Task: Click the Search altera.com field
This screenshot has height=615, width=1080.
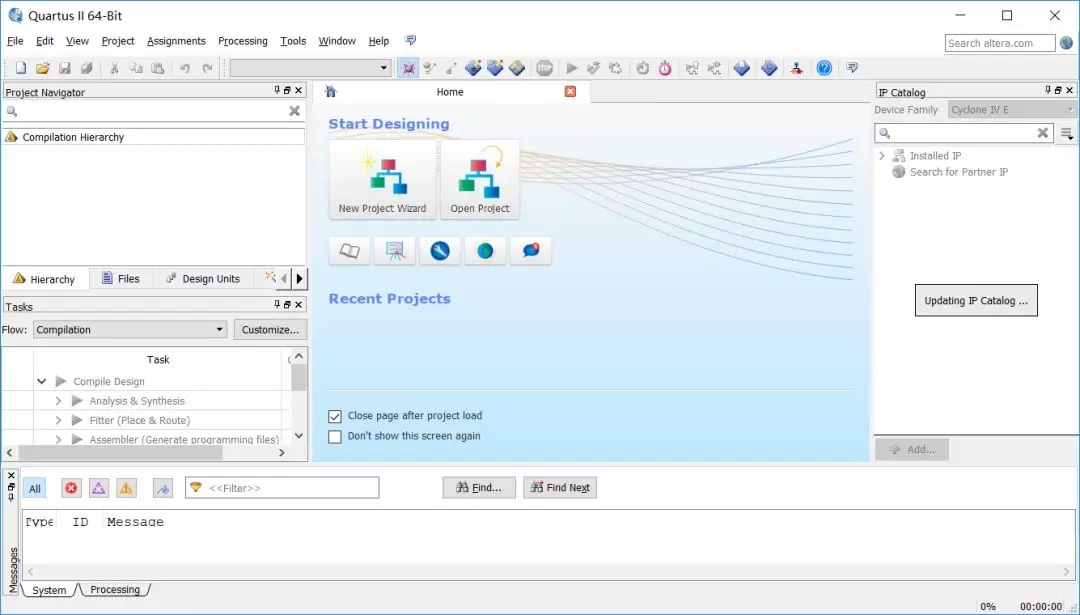Action: (998, 43)
